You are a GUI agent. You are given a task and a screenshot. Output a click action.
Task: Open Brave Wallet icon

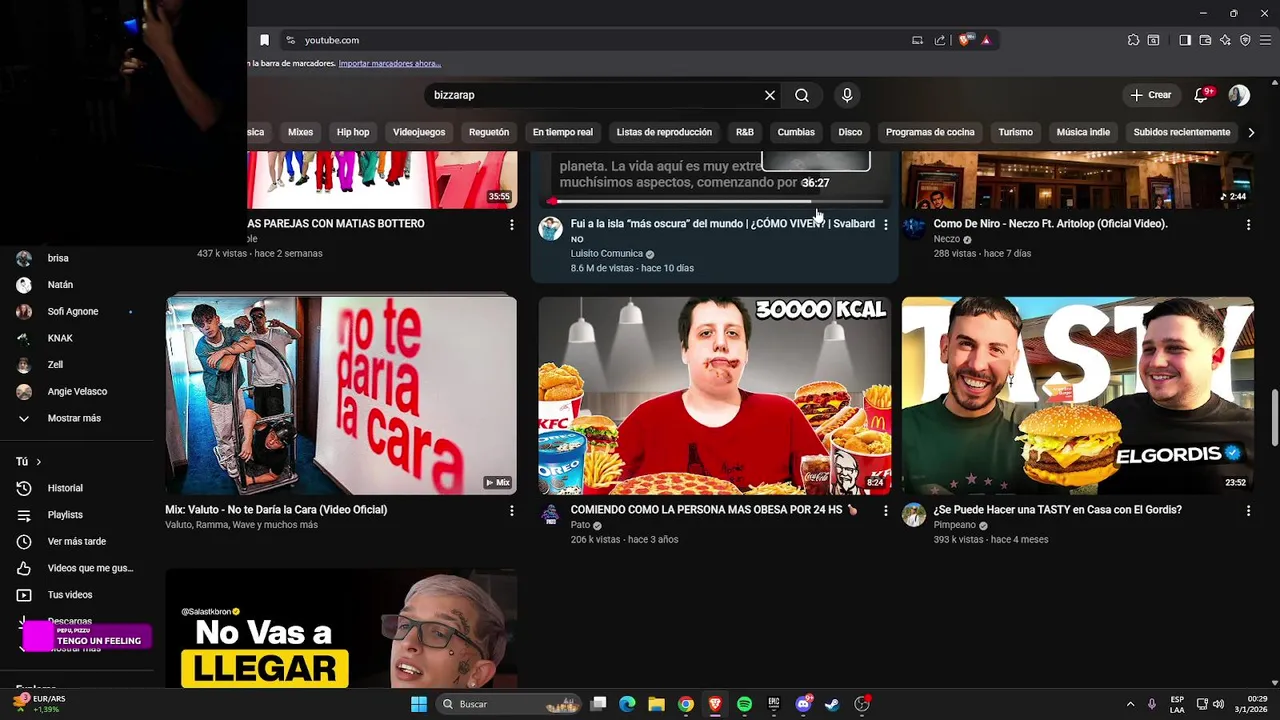1205,40
